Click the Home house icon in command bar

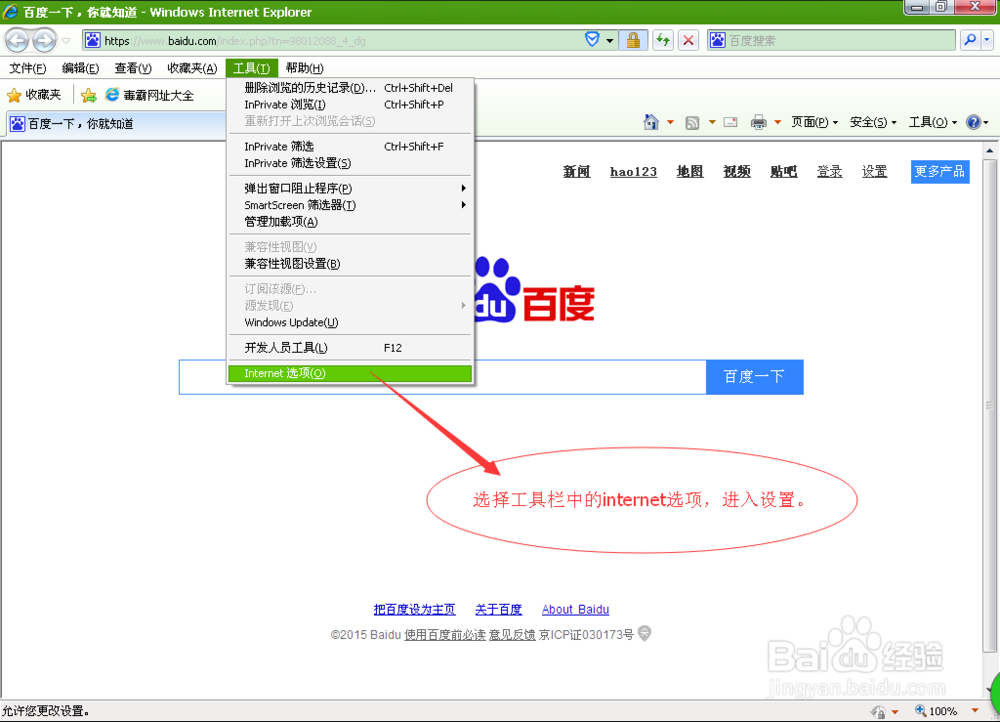coord(651,122)
